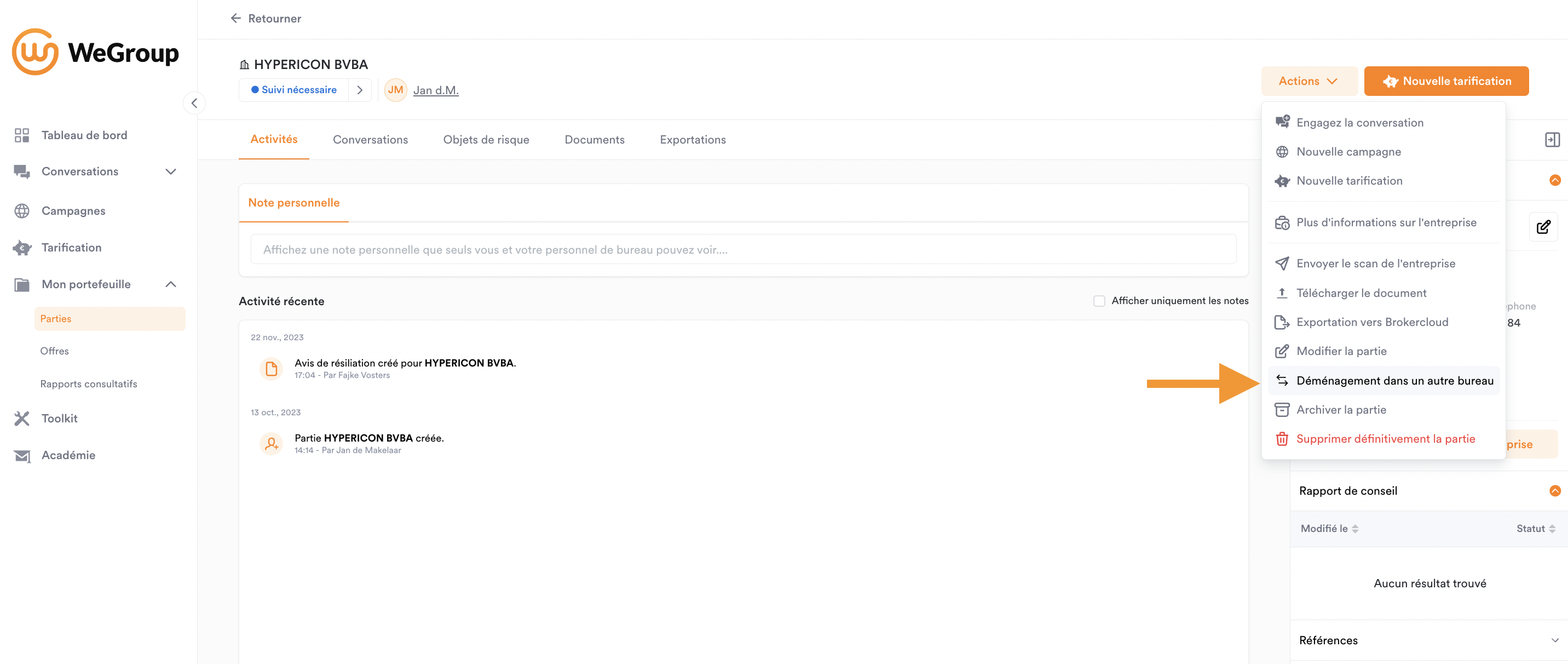Click the Académie graduation cap icon
The image size is (1568, 664).
(22, 456)
